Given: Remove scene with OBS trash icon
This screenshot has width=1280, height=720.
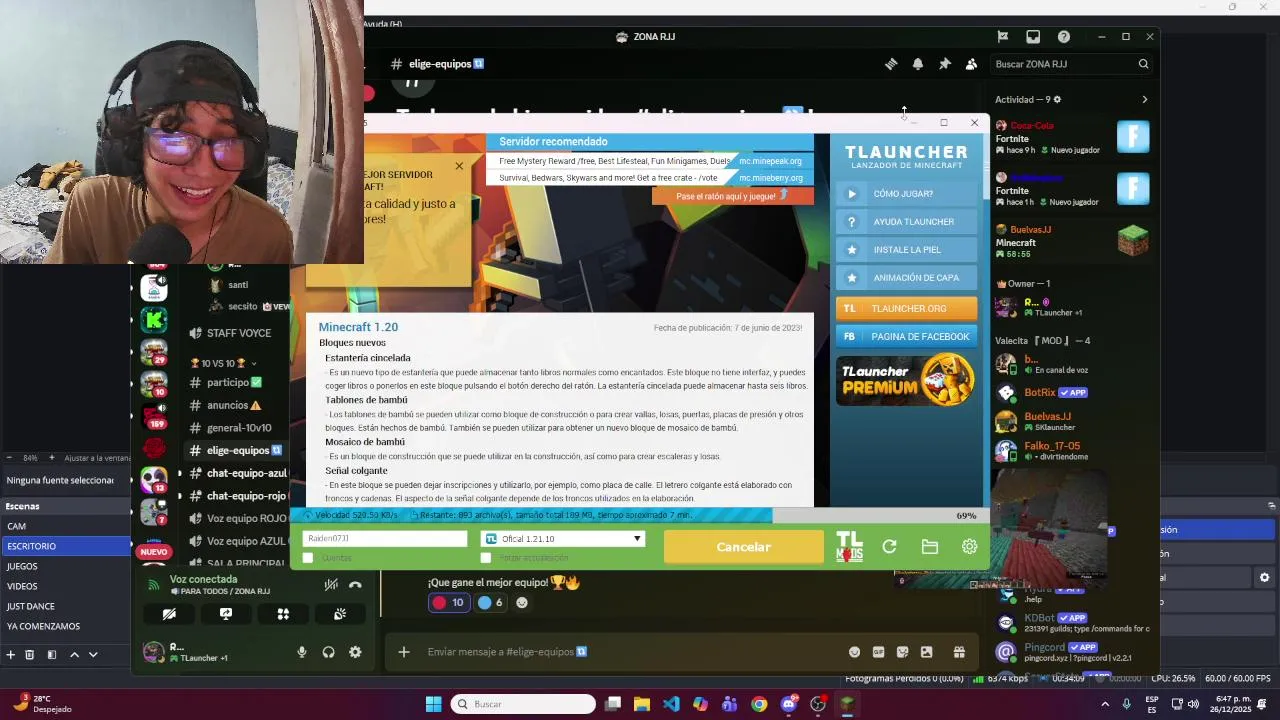Looking at the screenshot, I should pyautogui.click(x=30, y=655).
